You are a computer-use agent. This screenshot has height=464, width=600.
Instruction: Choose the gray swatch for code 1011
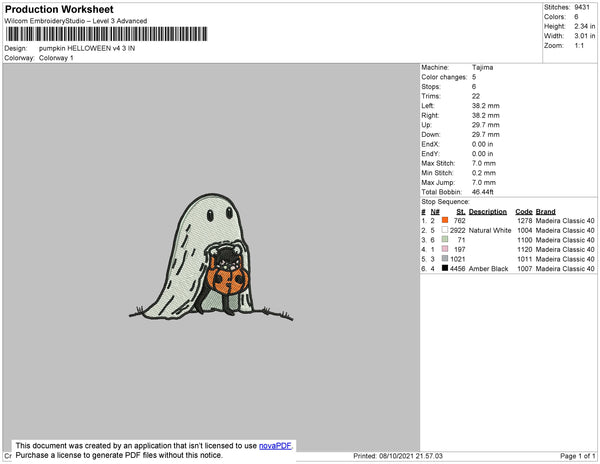click(445, 258)
